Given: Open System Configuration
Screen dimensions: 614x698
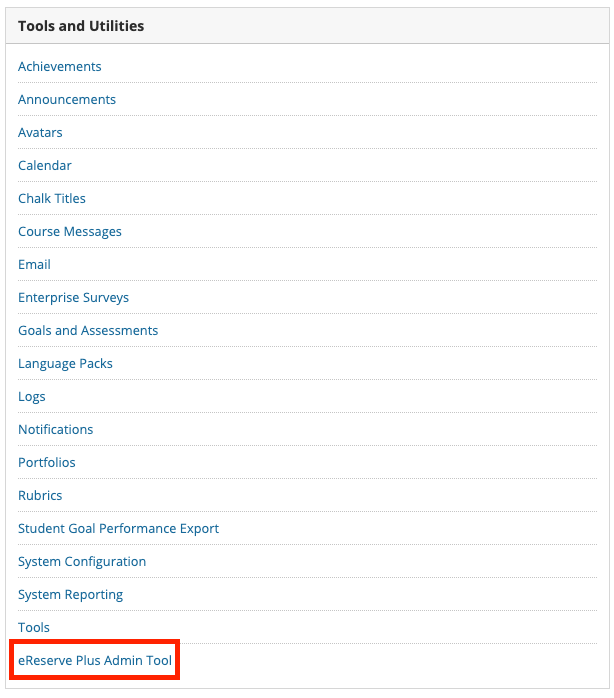Looking at the screenshot, I should (x=82, y=561).
